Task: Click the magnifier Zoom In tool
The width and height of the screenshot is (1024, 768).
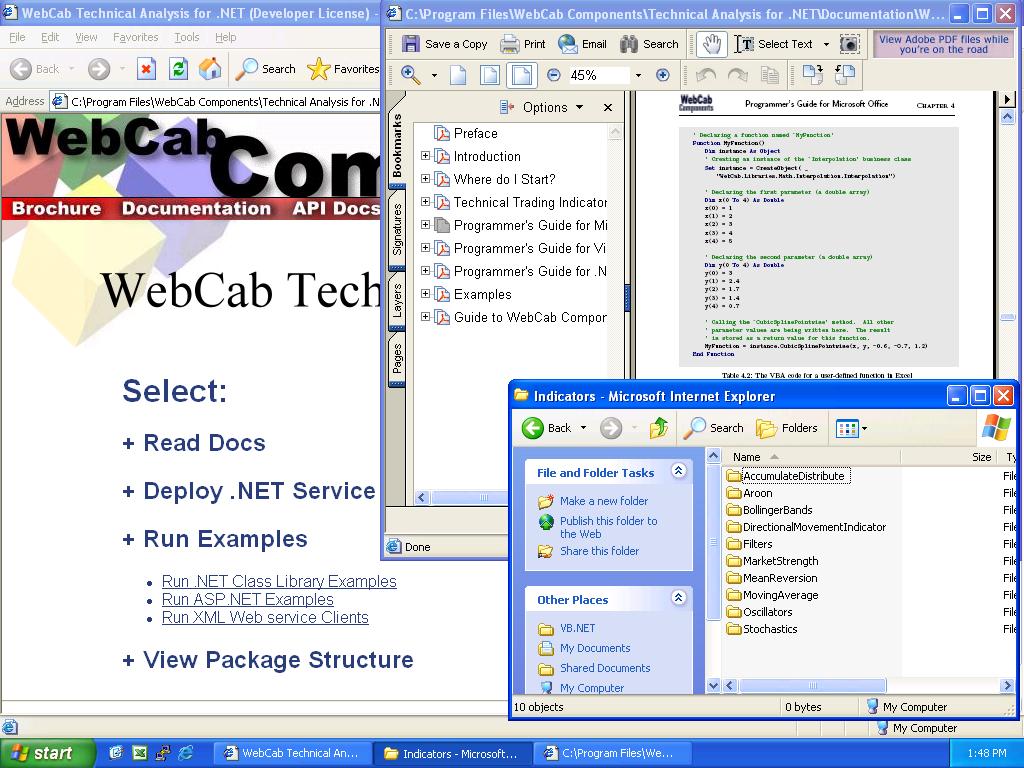Action: (x=411, y=75)
